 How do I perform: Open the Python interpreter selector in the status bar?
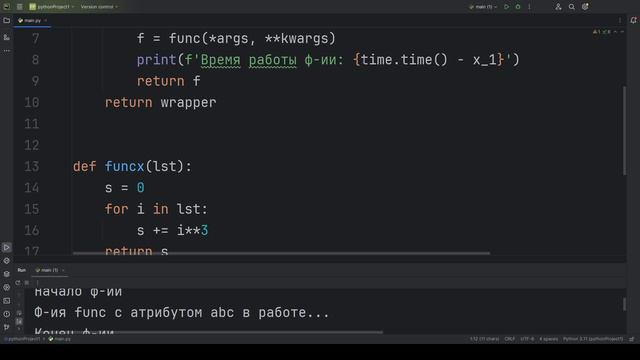click(593, 339)
